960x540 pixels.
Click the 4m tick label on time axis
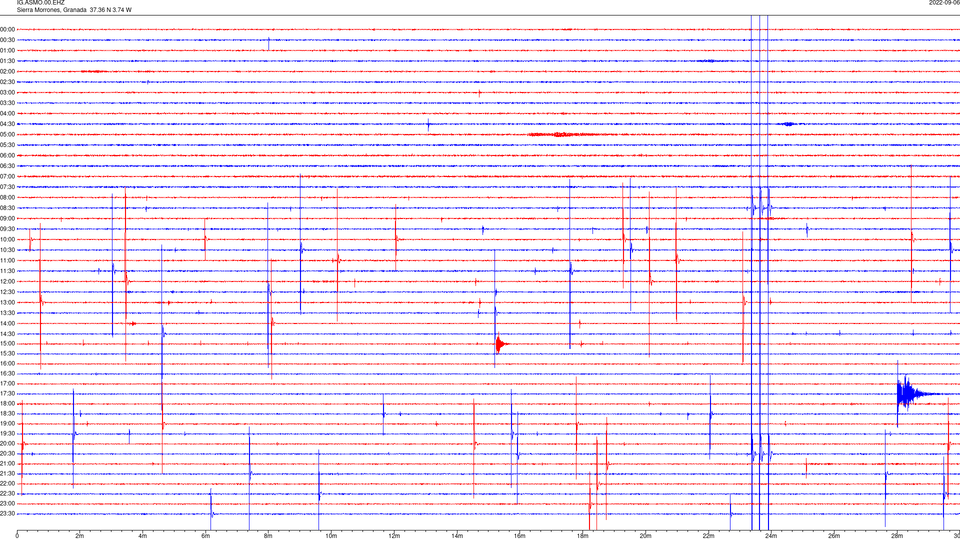click(143, 536)
